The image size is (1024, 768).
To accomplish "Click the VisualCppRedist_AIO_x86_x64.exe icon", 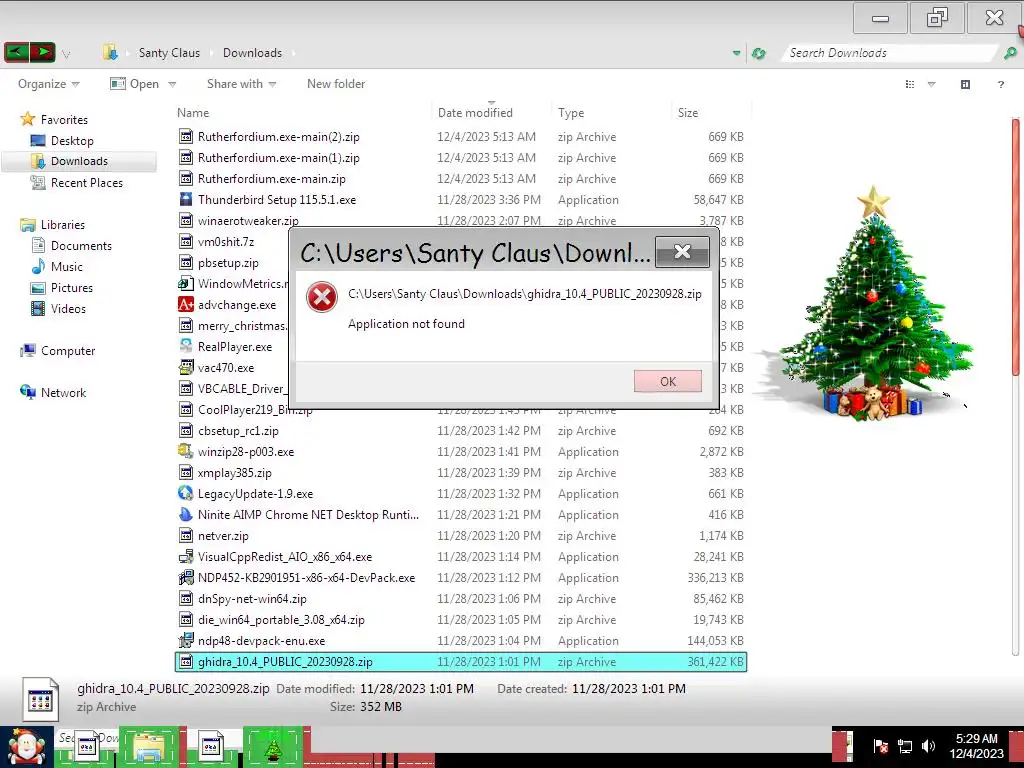I will tap(186, 556).
